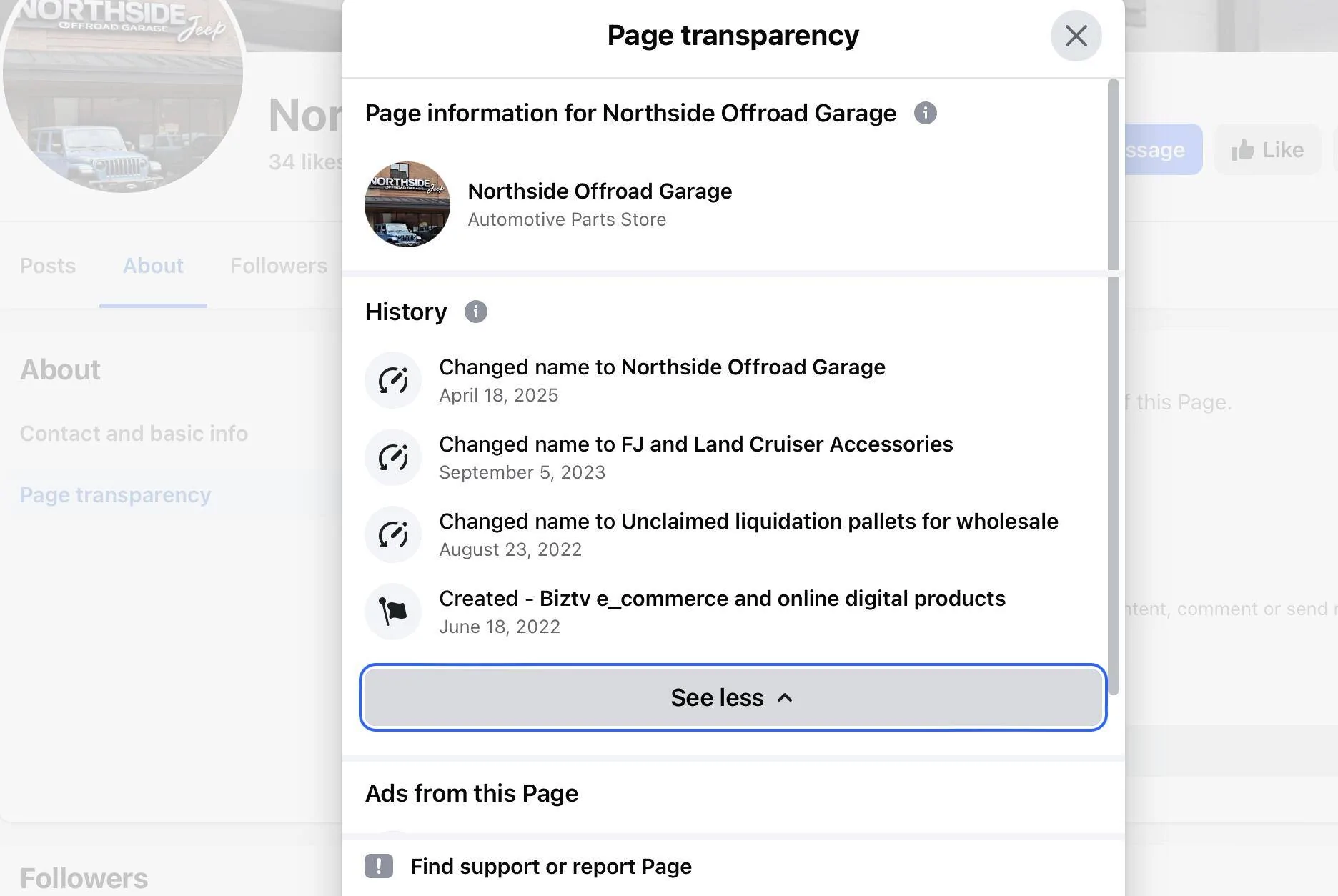Viewport: 1338px width, 896px height.
Task: Open the Followers tab
Action: [x=279, y=266]
